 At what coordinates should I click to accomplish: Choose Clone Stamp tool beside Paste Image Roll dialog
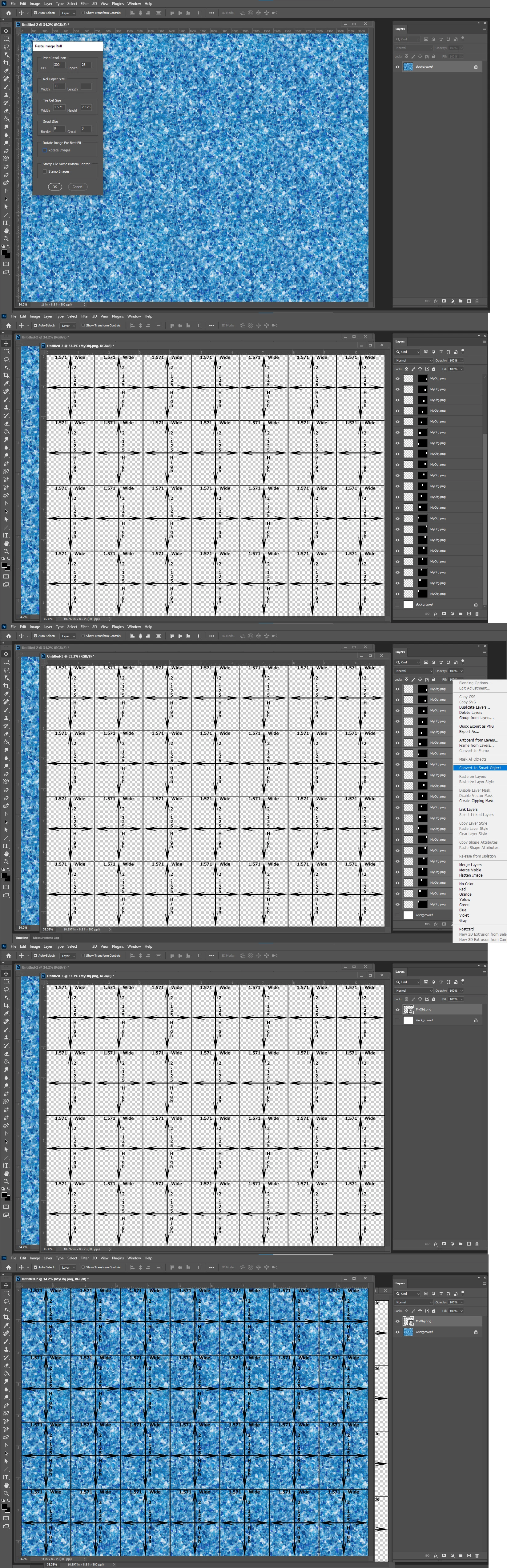[6, 94]
